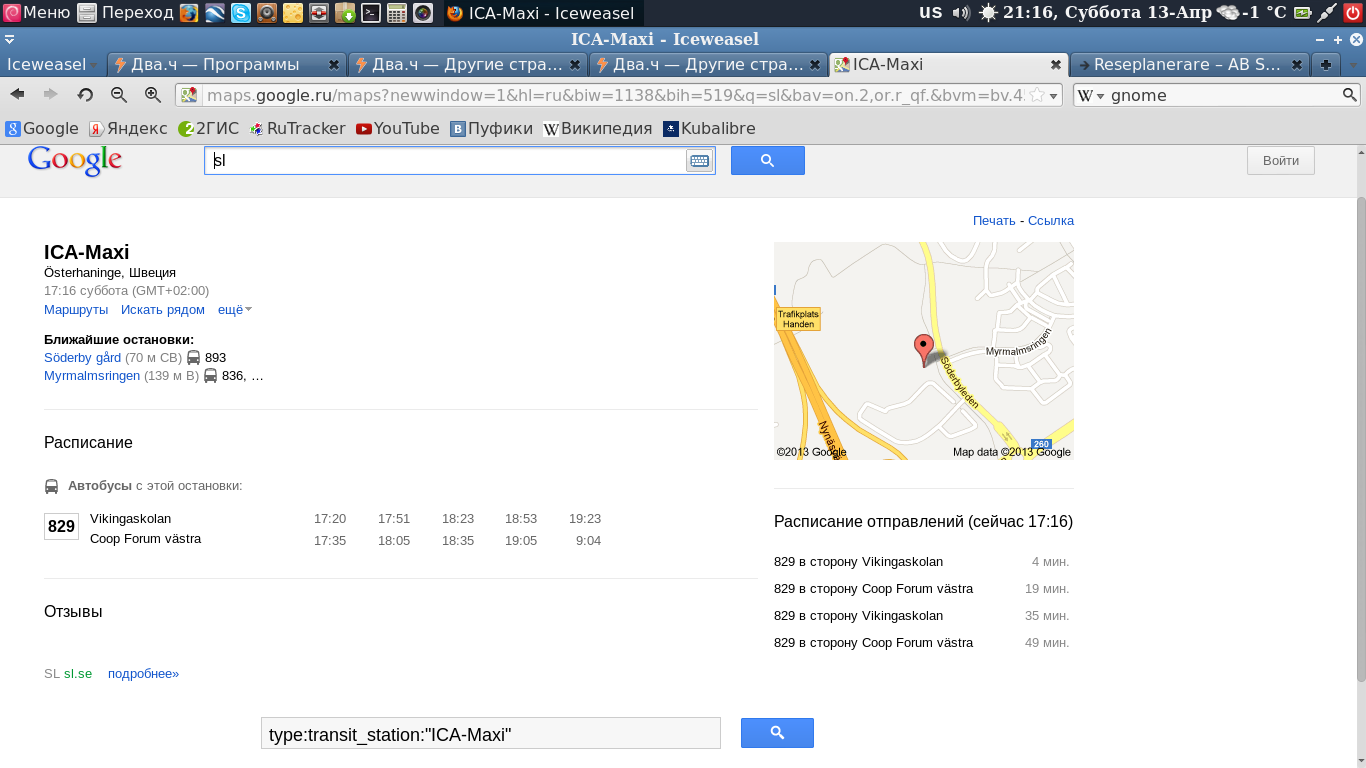Screen dimensions: 1366x768
Task: Open a new tab with plus button
Action: point(1326,64)
